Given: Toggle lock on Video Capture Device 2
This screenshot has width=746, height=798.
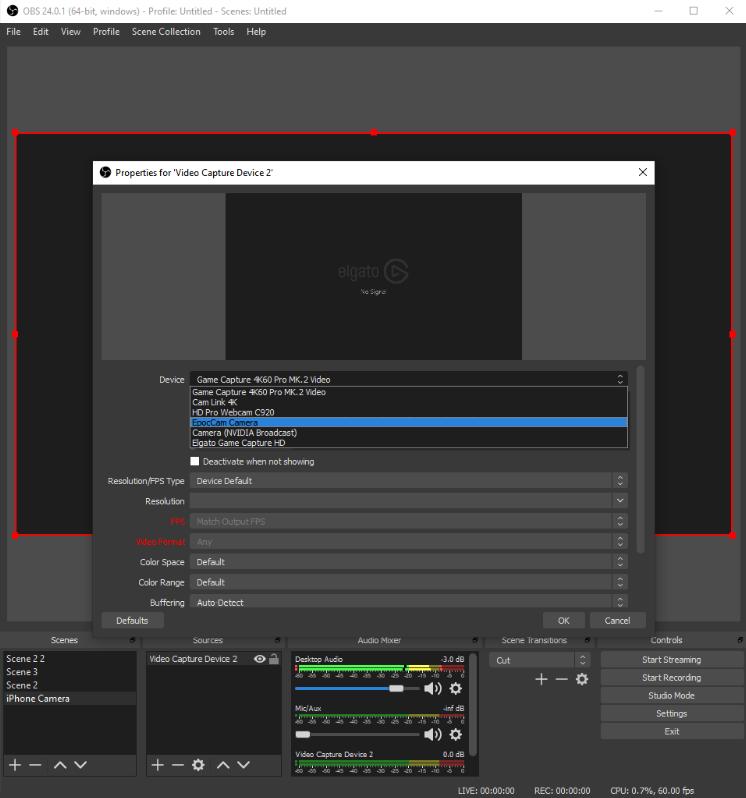Looking at the screenshot, I should point(274,659).
